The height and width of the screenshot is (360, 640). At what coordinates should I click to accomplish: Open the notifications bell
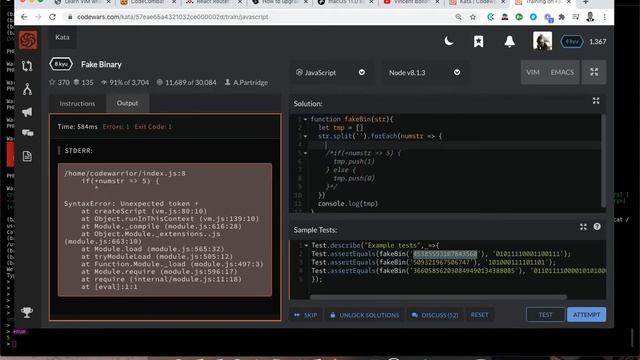coord(509,41)
